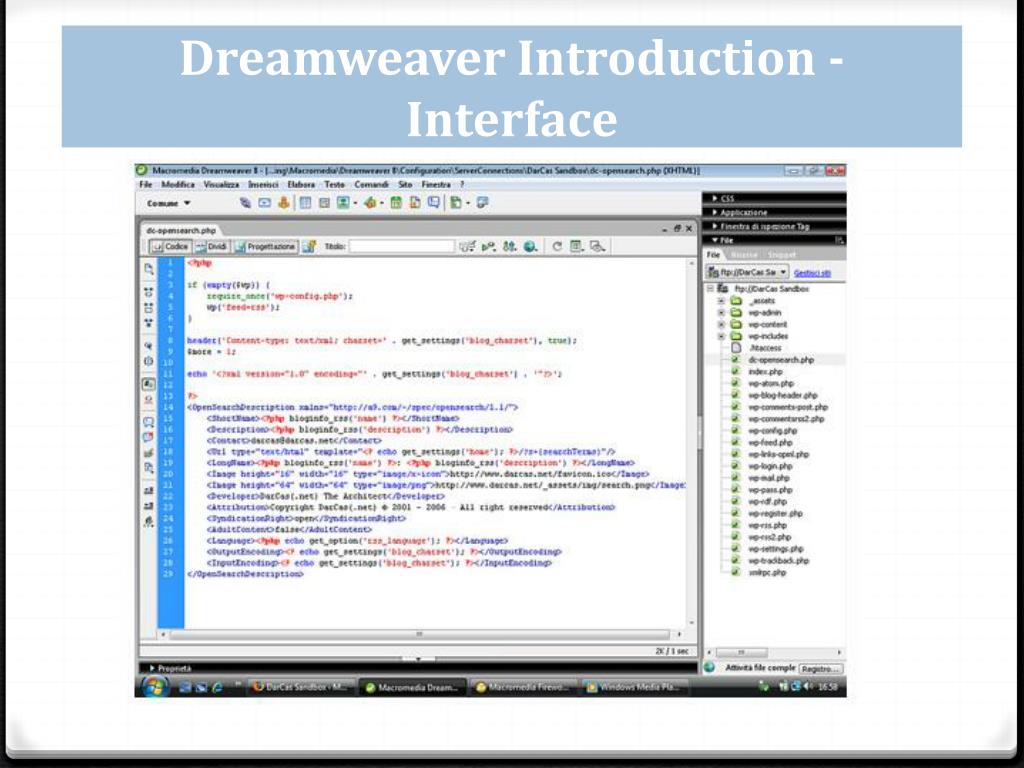Click the Media icon in Insert bar
Image resolution: width=1024 pixels, height=768 pixels.
coord(370,203)
